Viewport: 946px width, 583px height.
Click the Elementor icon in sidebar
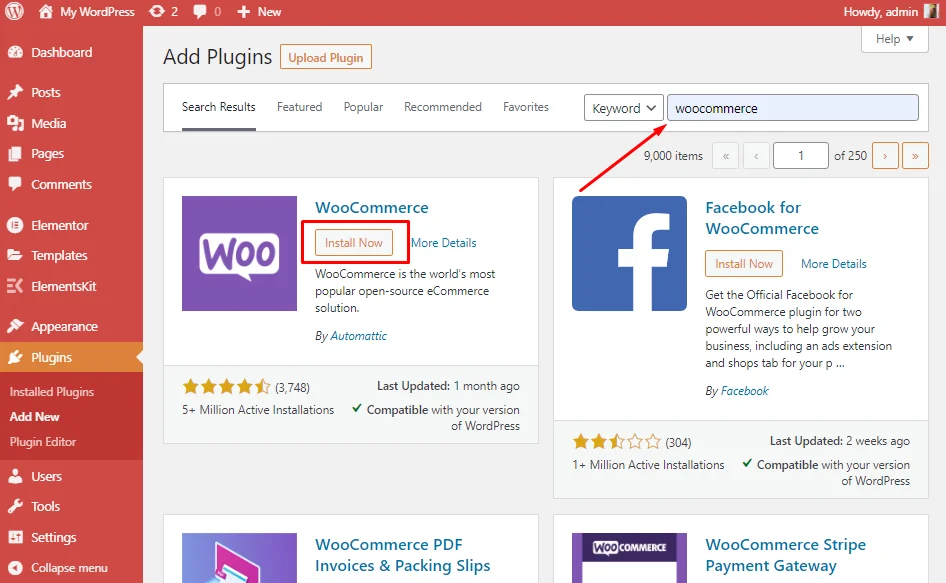[x=15, y=225]
